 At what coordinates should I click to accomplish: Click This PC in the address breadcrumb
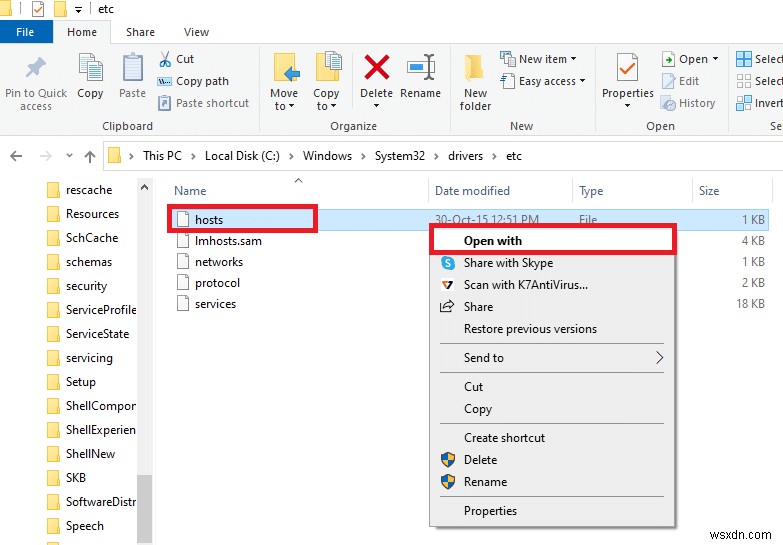coord(162,156)
